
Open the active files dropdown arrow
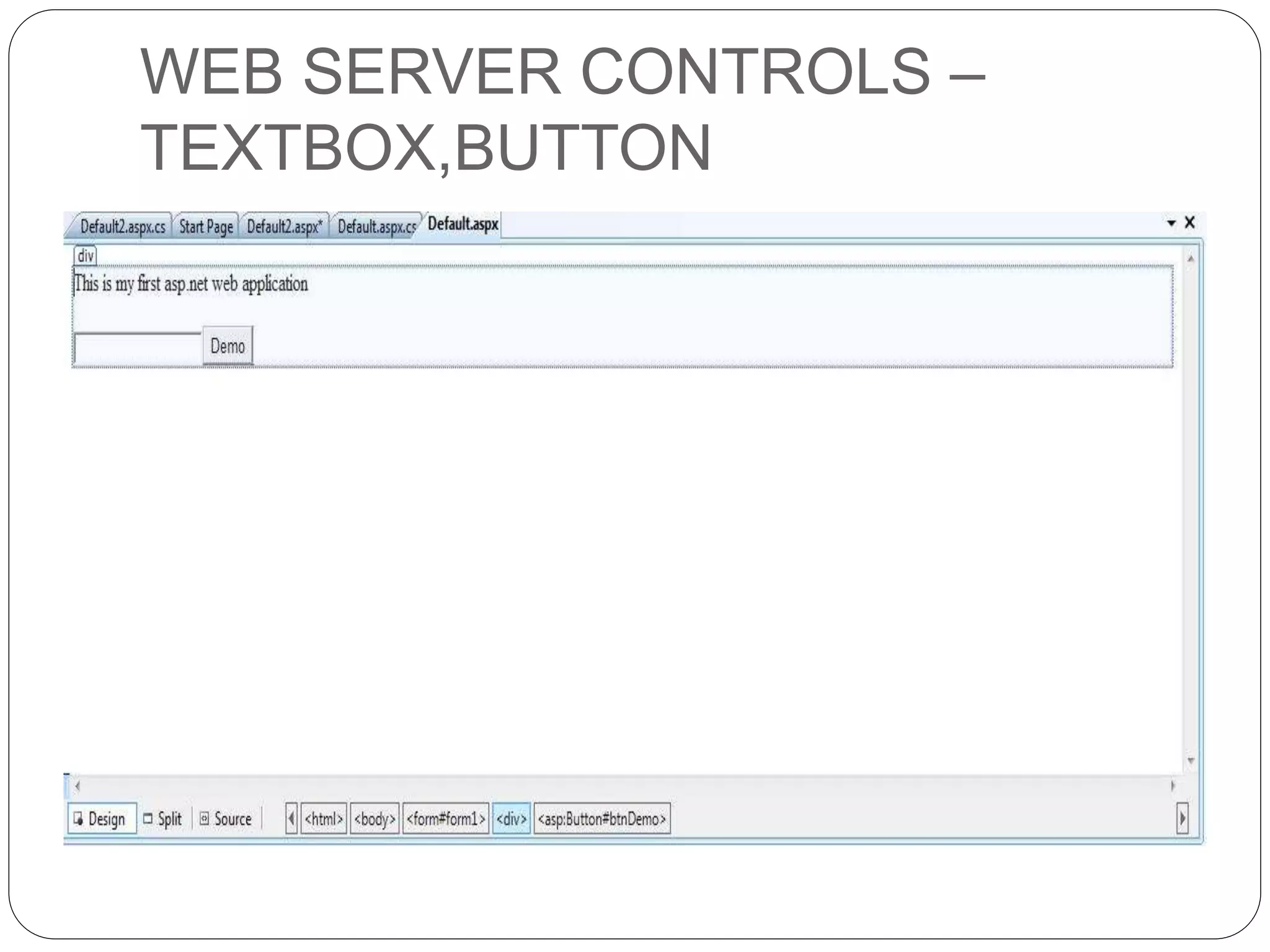click(x=1171, y=223)
